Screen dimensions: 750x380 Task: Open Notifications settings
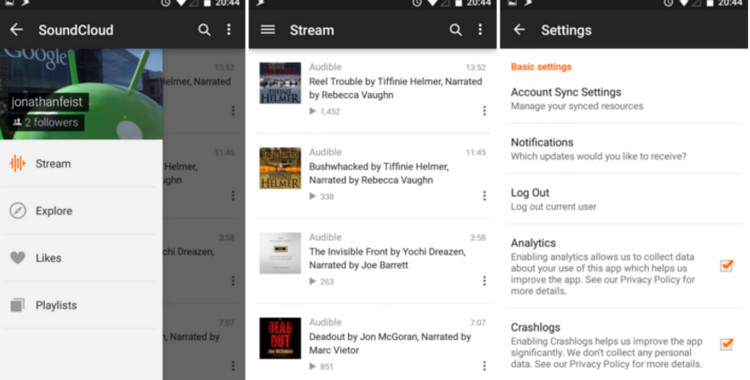tap(624, 149)
